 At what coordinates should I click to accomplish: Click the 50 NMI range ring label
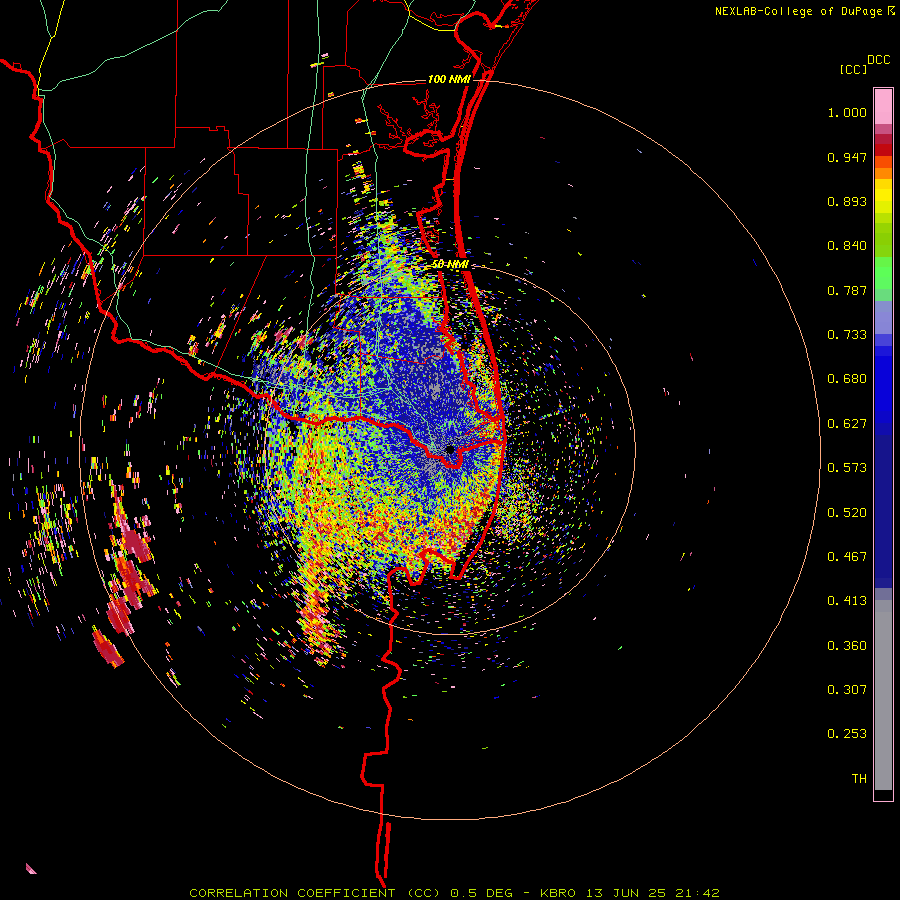tap(450, 265)
